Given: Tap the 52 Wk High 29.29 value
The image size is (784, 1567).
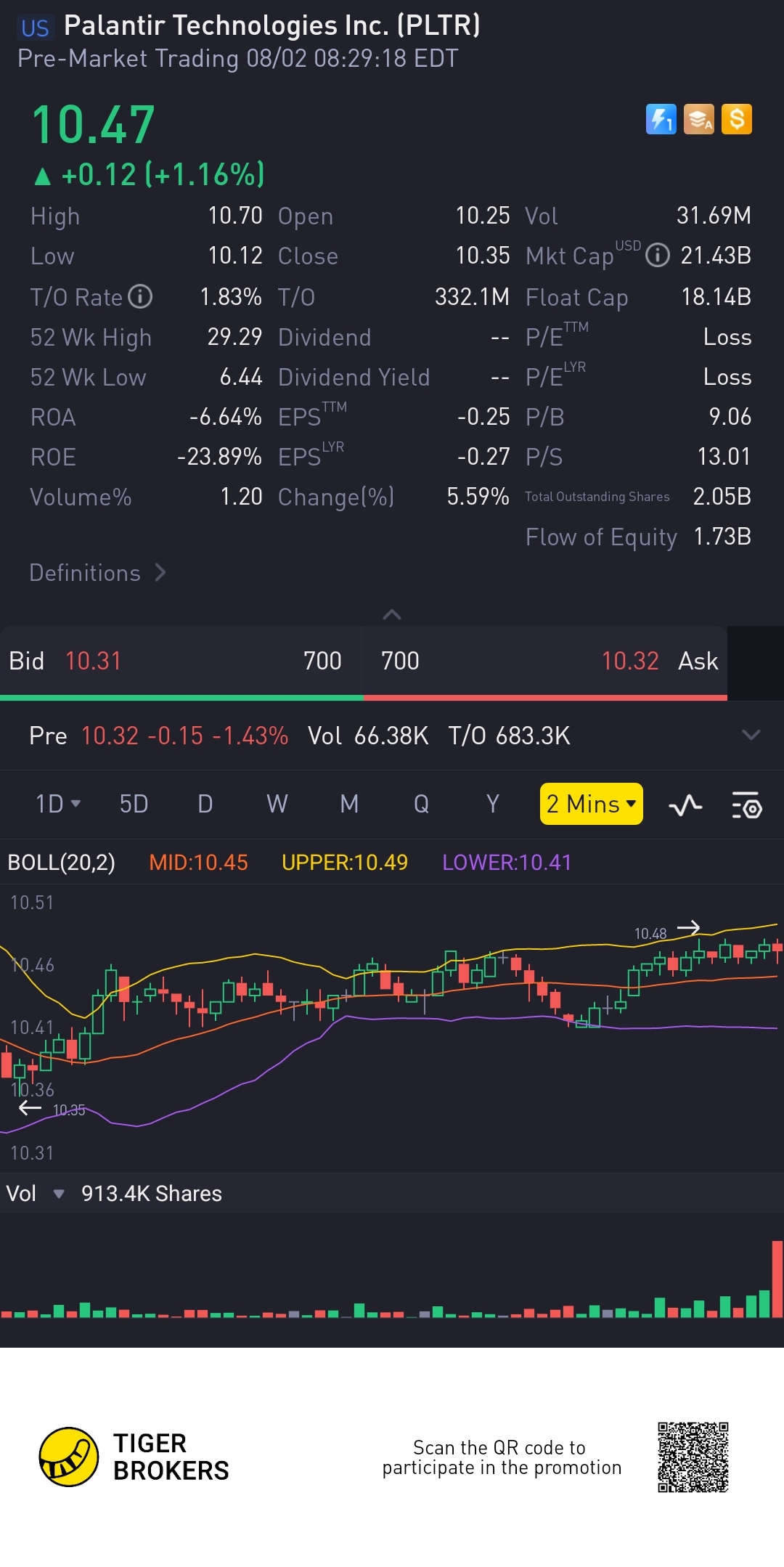Looking at the screenshot, I should pos(234,336).
